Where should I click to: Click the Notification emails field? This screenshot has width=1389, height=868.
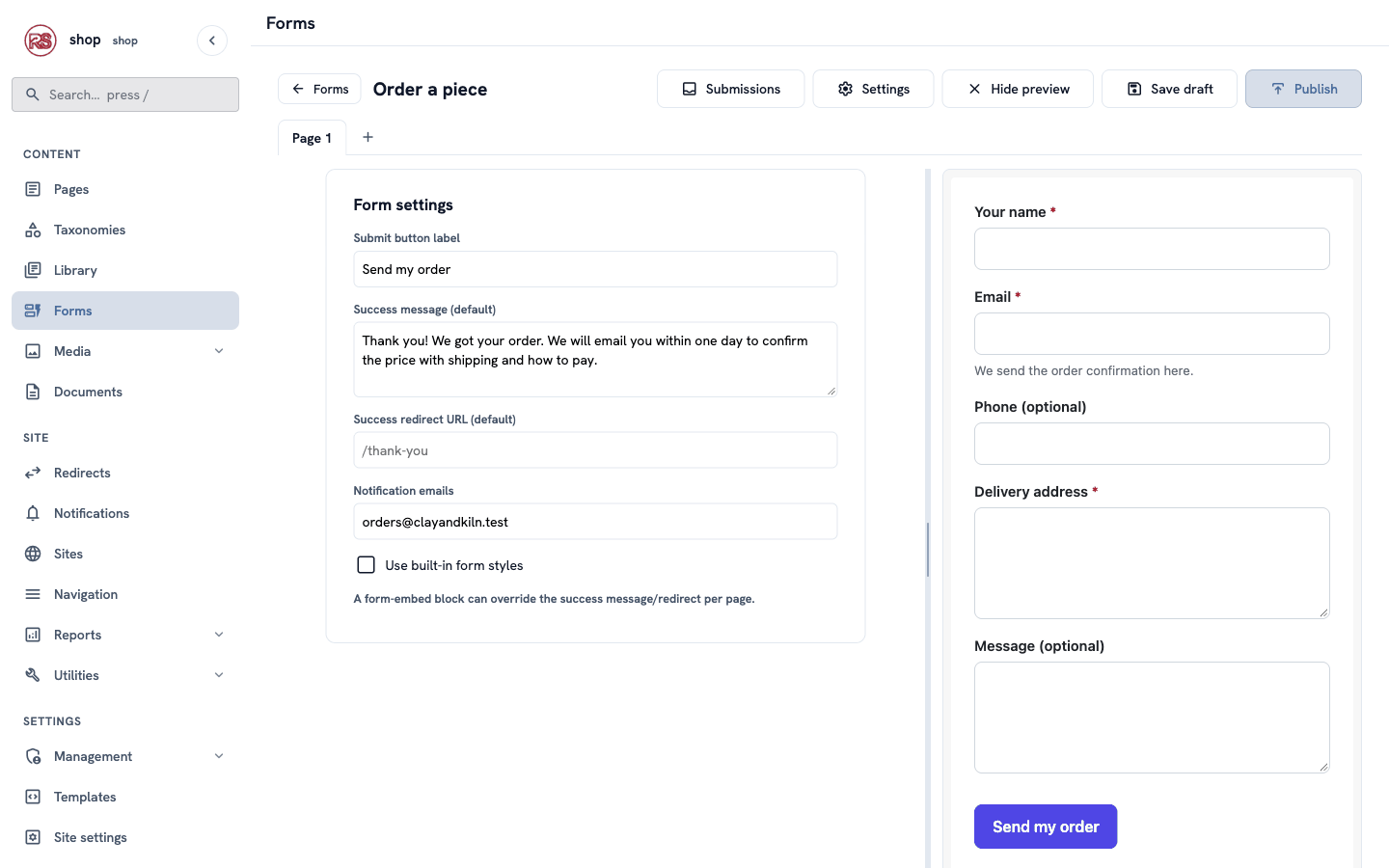(x=595, y=522)
